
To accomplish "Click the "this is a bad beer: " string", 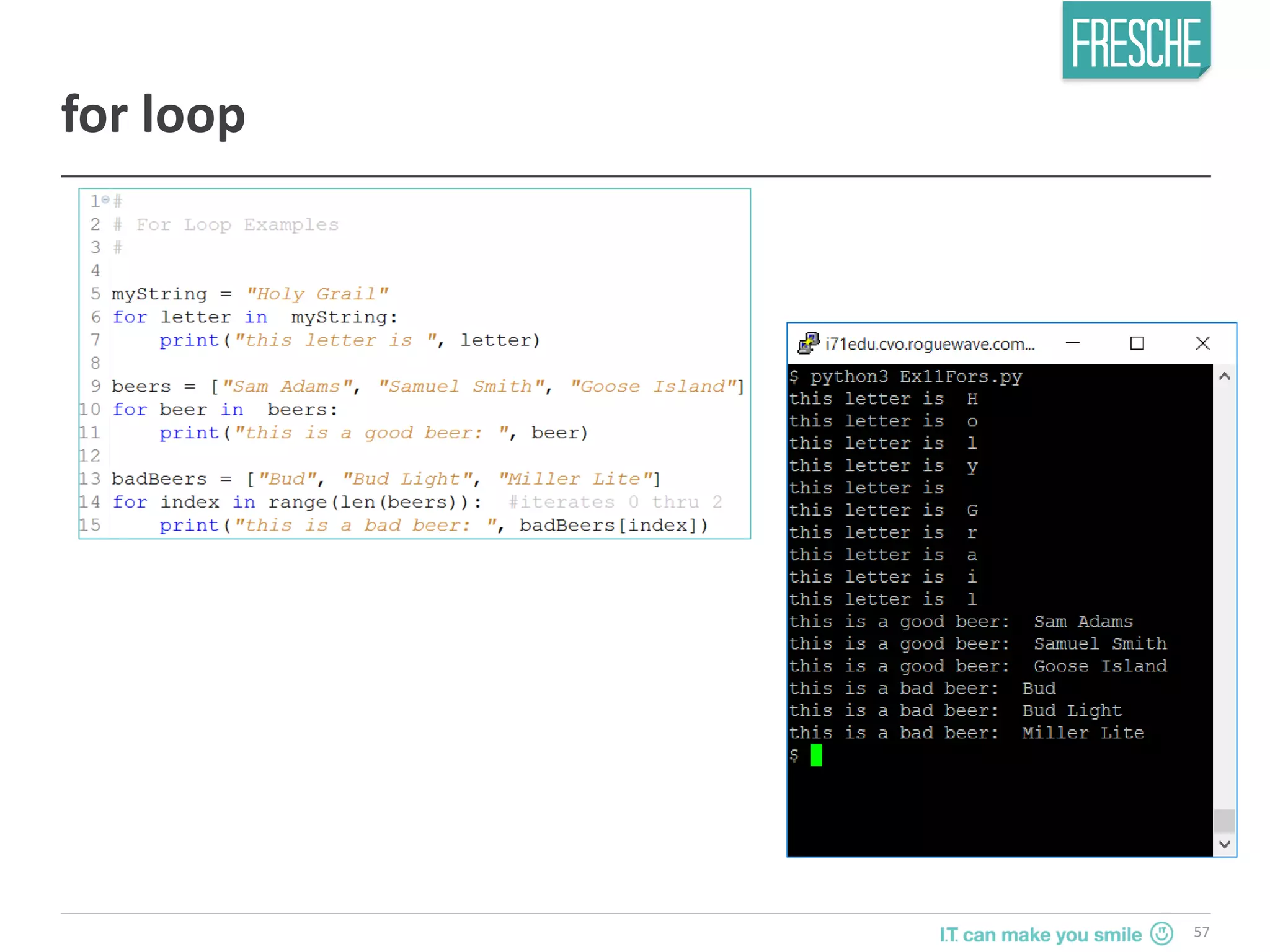I will click(x=367, y=526).
